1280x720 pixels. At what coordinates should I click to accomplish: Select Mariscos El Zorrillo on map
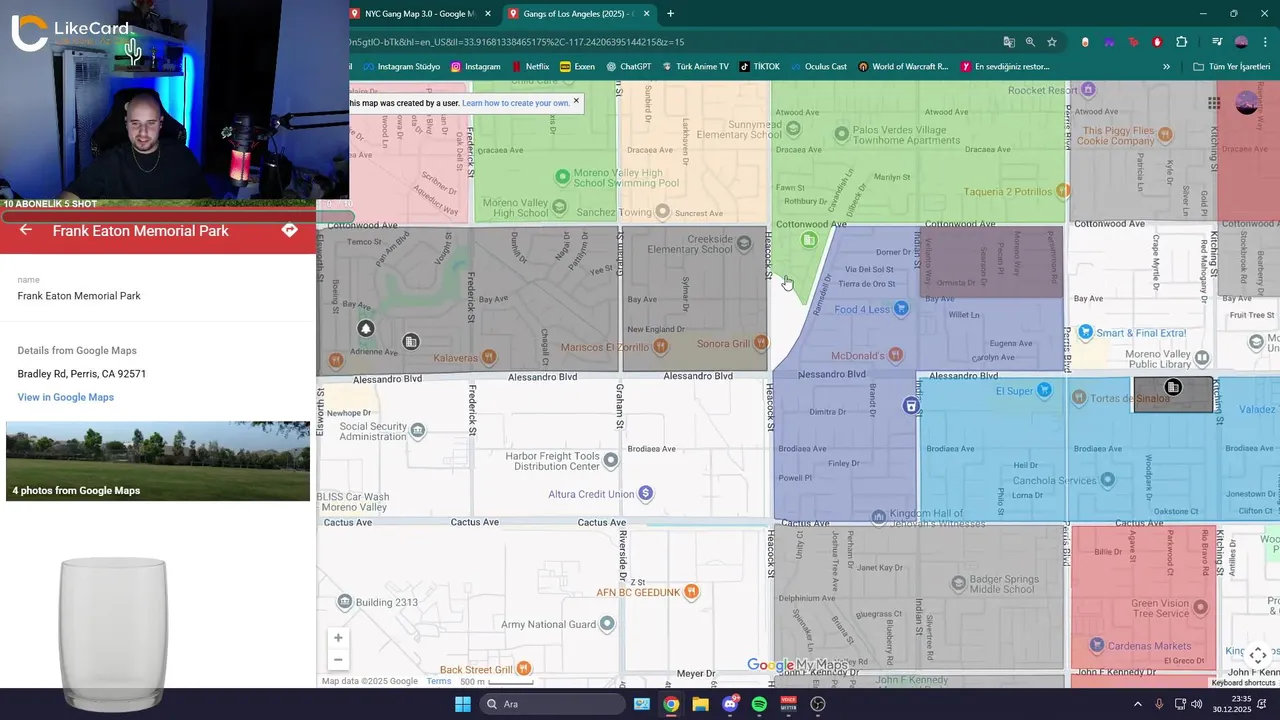pyautogui.click(x=614, y=347)
